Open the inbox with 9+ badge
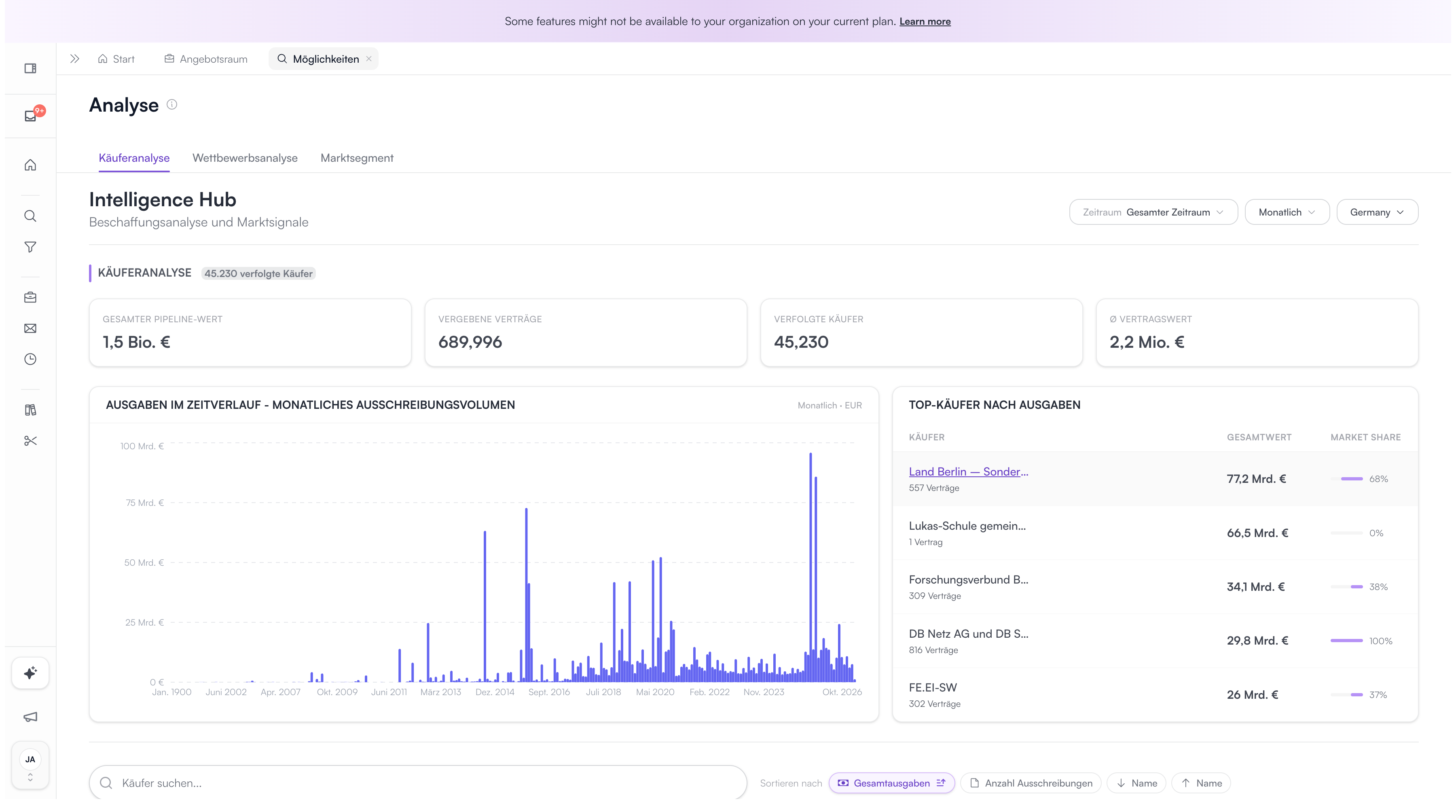1456x812 pixels. (x=30, y=116)
